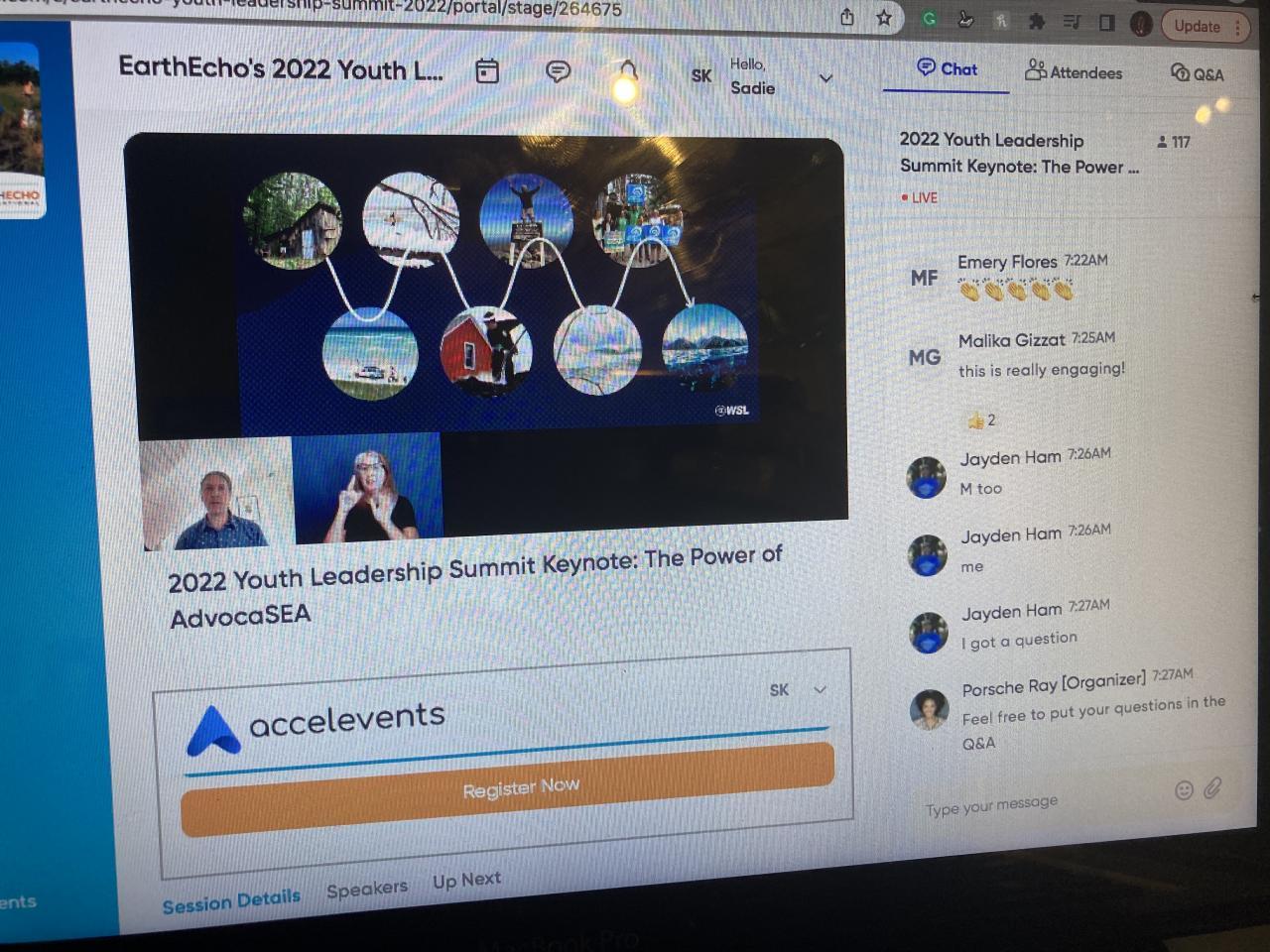Screen dimensions: 1270x952
Task: Bookmark this page with the star icon
Action: pyautogui.click(x=883, y=18)
